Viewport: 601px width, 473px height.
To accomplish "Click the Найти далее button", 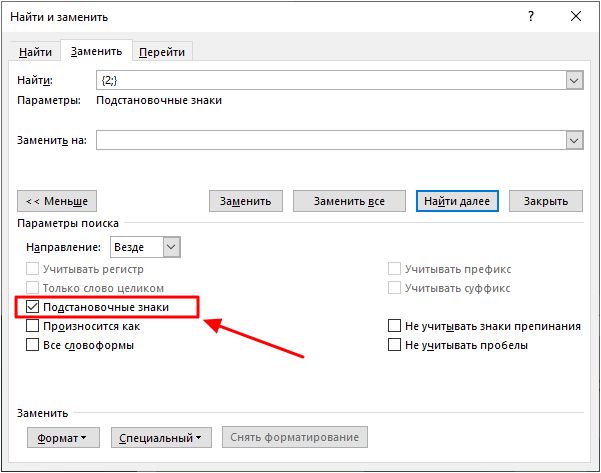I will coord(457,201).
